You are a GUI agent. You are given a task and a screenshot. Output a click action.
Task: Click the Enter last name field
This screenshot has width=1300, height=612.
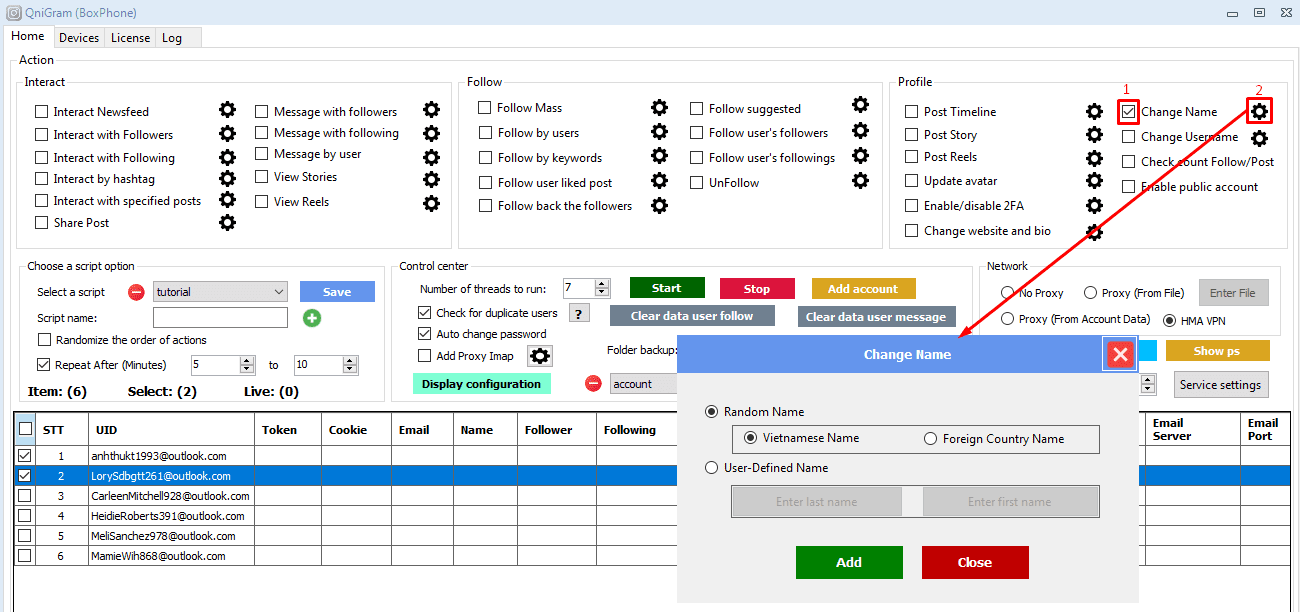[816, 502]
